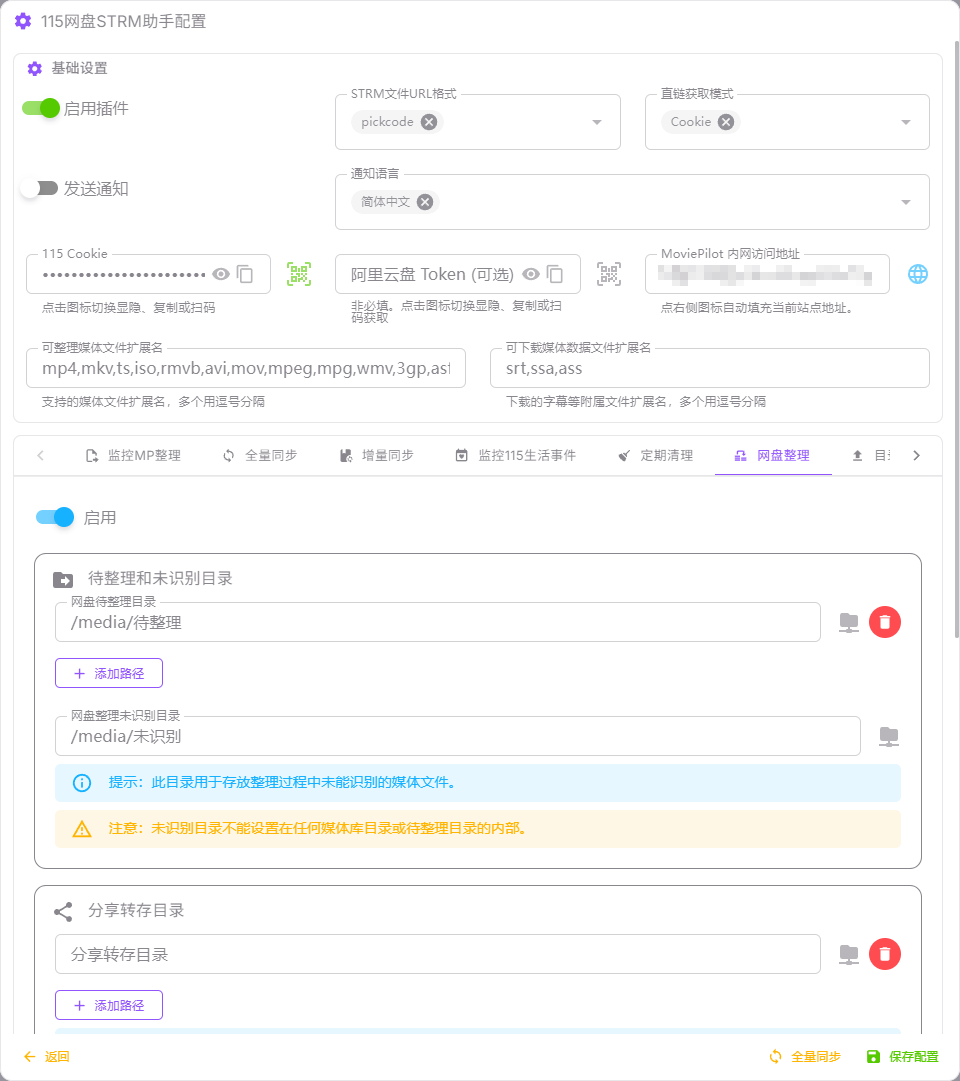This screenshot has width=960, height=1081.
Task: Click the Aliyun Token QR scan icon
Action: coord(609,274)
